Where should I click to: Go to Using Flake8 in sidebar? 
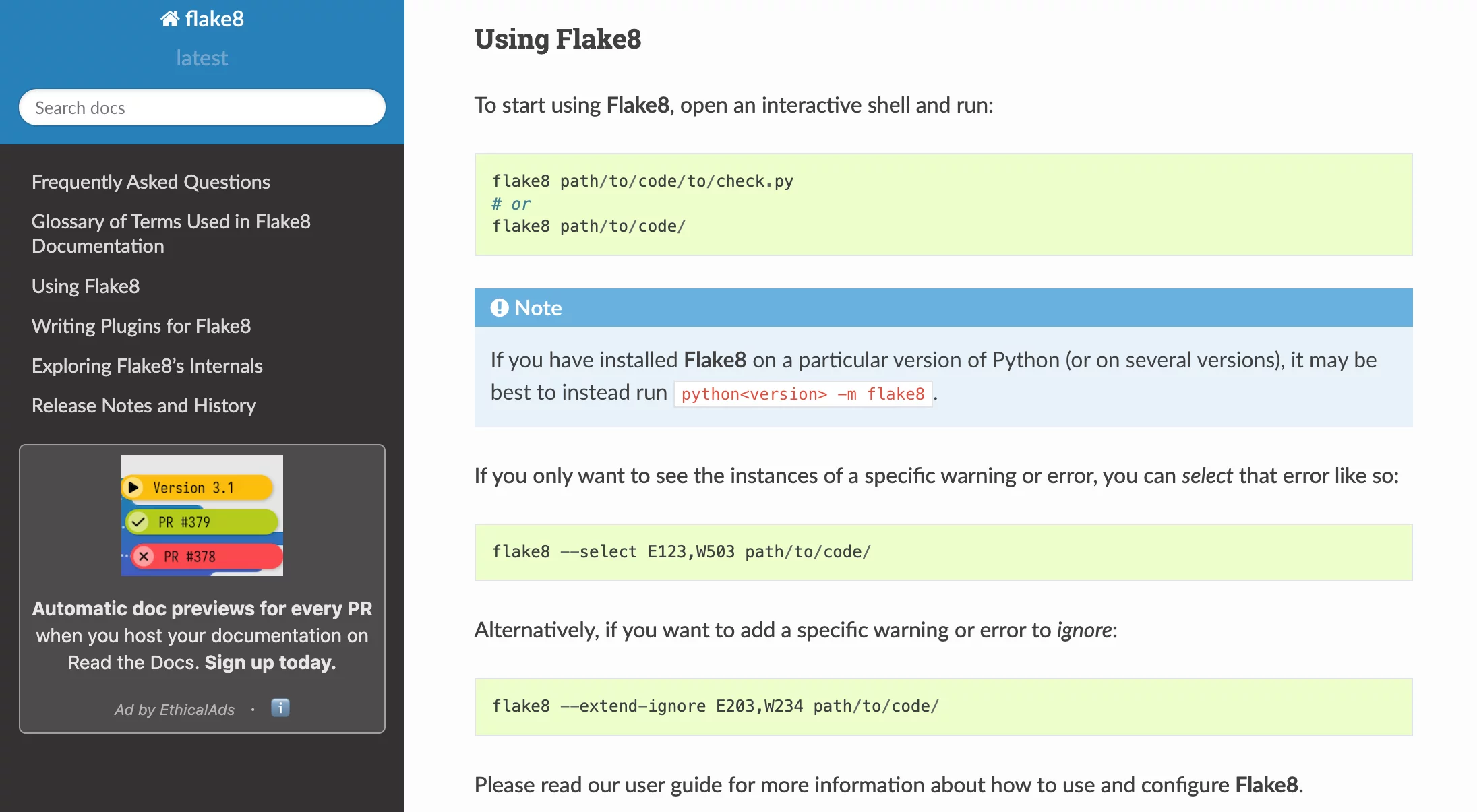click(x=86, y=286)
